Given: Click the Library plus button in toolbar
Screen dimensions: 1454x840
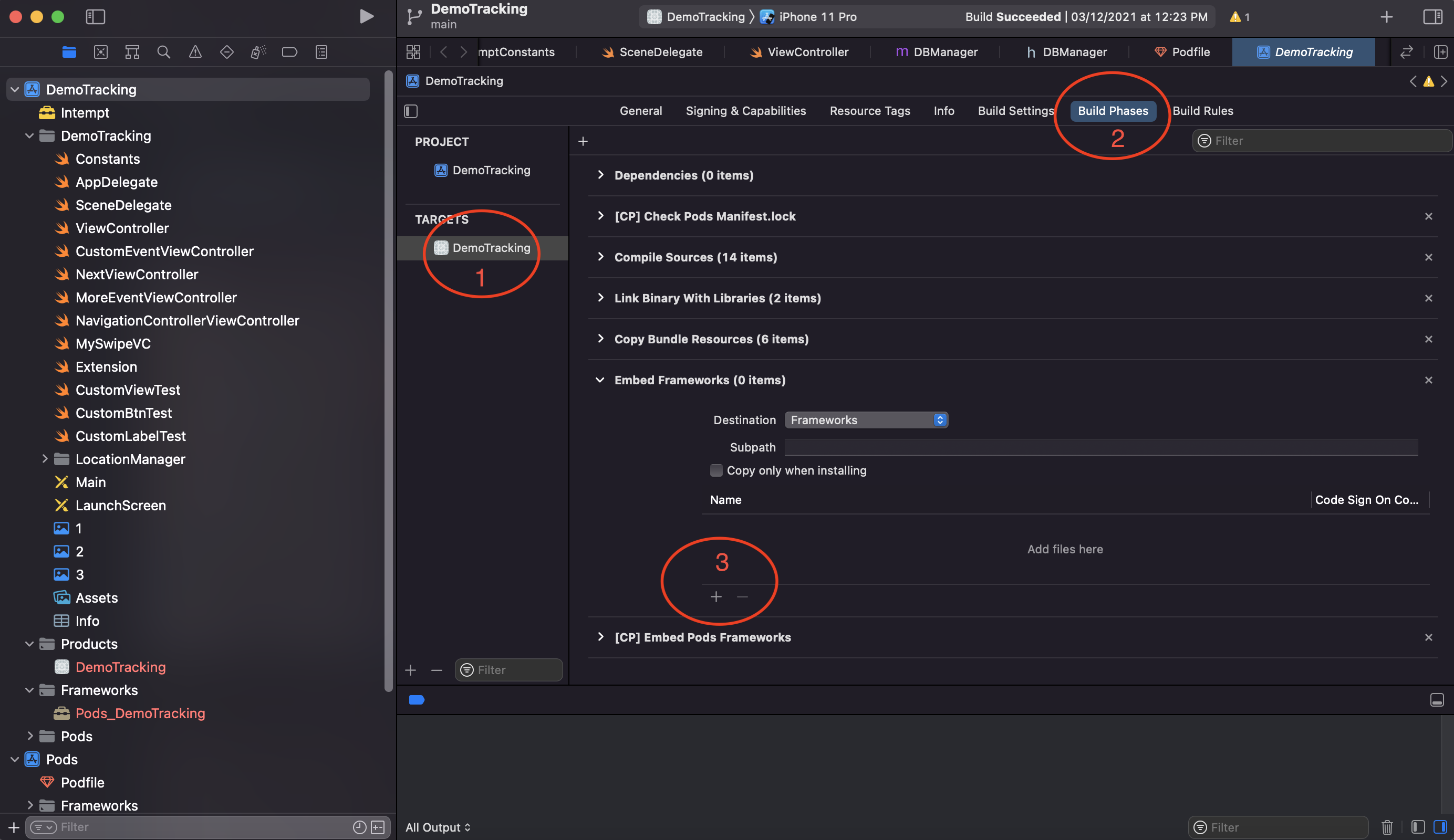Looking at the screenshot, I should click(x=1386, y=17).
